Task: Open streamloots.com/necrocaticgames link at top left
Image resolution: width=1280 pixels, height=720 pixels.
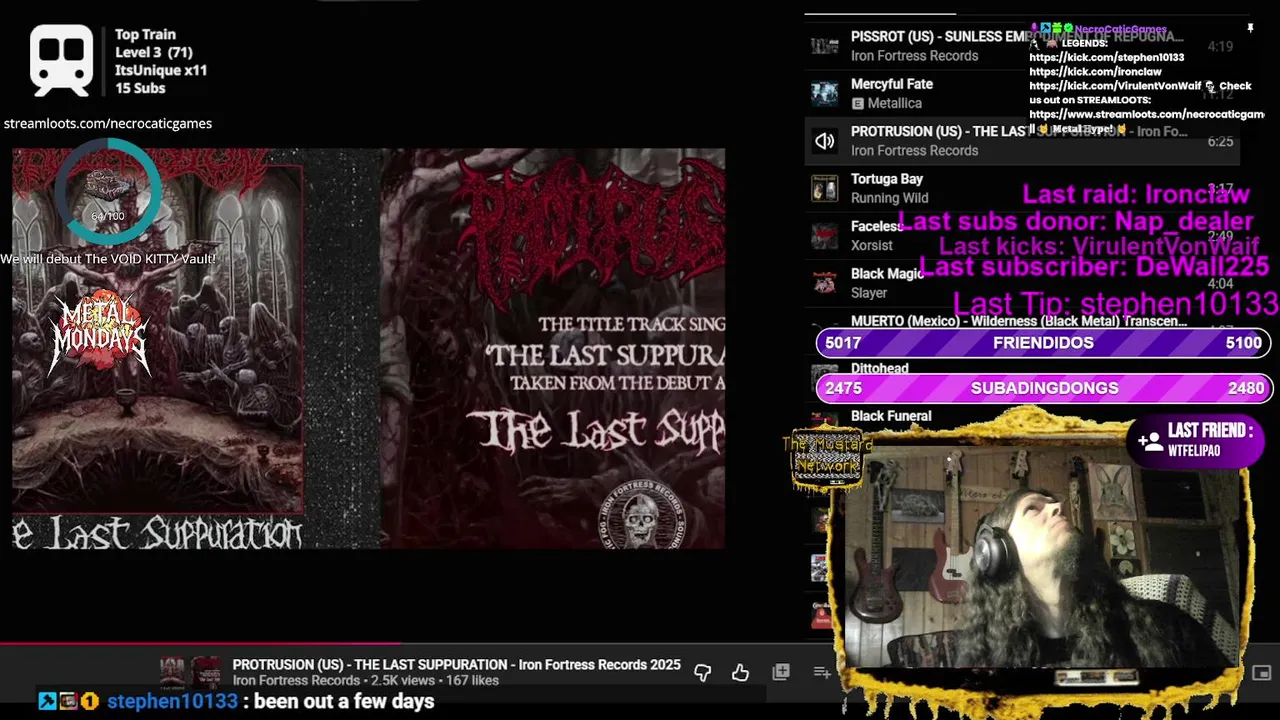Action: (x=108, y=124)
